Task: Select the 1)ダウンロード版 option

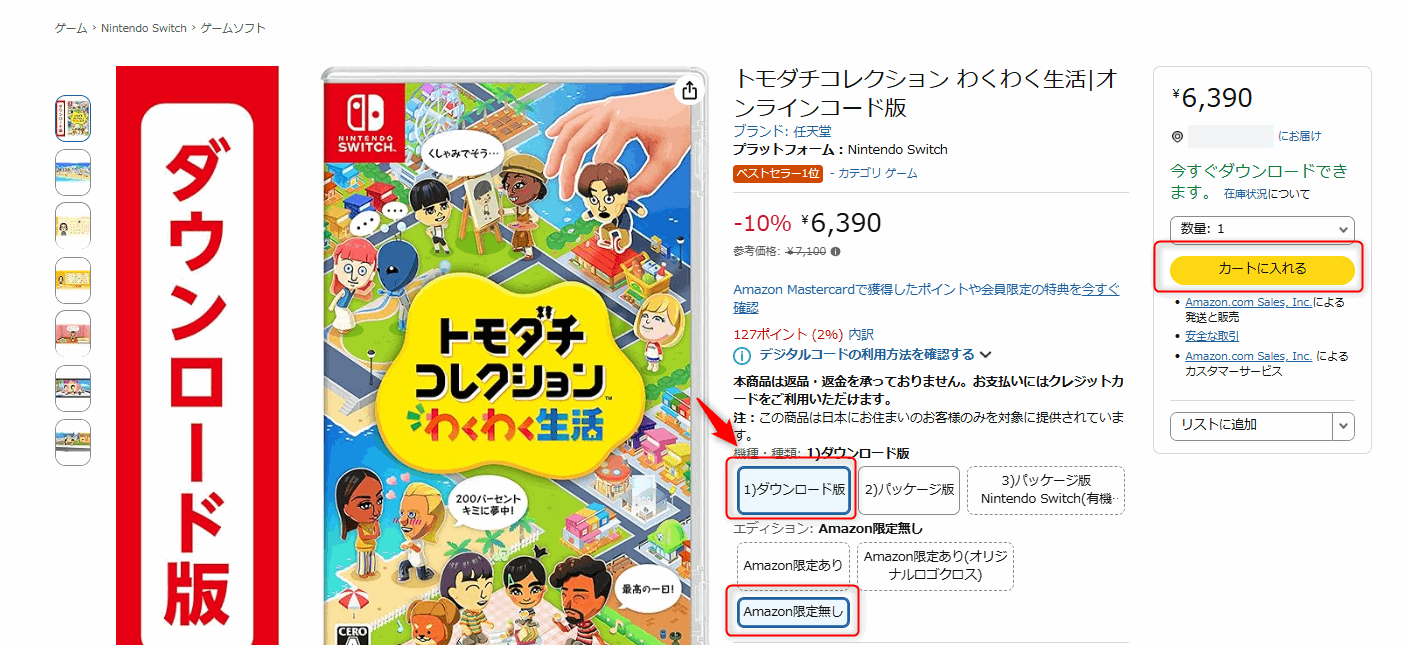Action: point(794,491)
